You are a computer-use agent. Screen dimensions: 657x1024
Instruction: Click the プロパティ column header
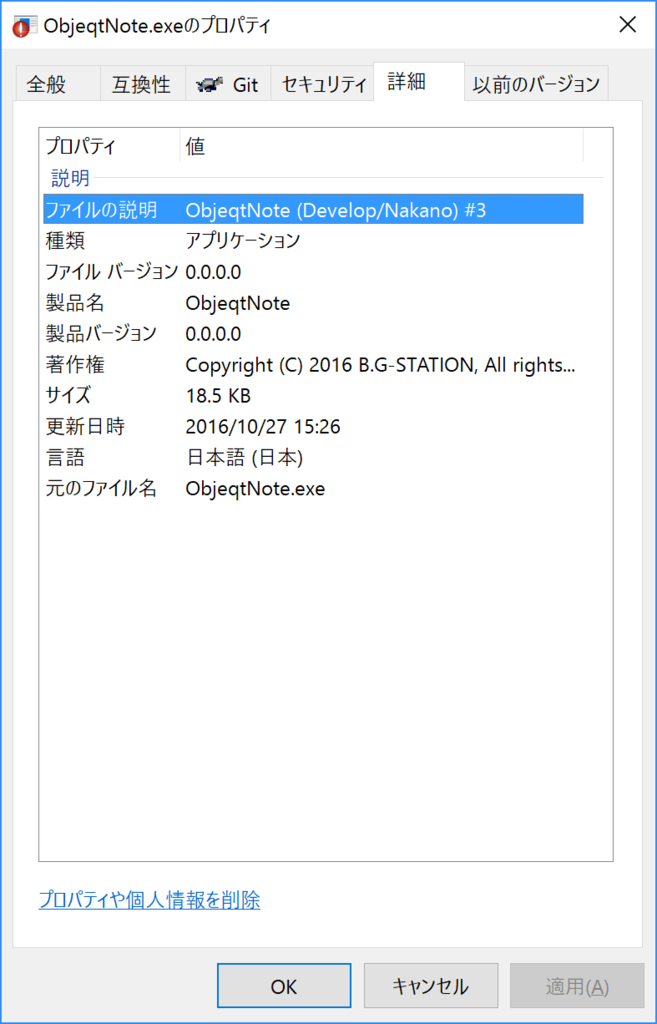(111, 146)
